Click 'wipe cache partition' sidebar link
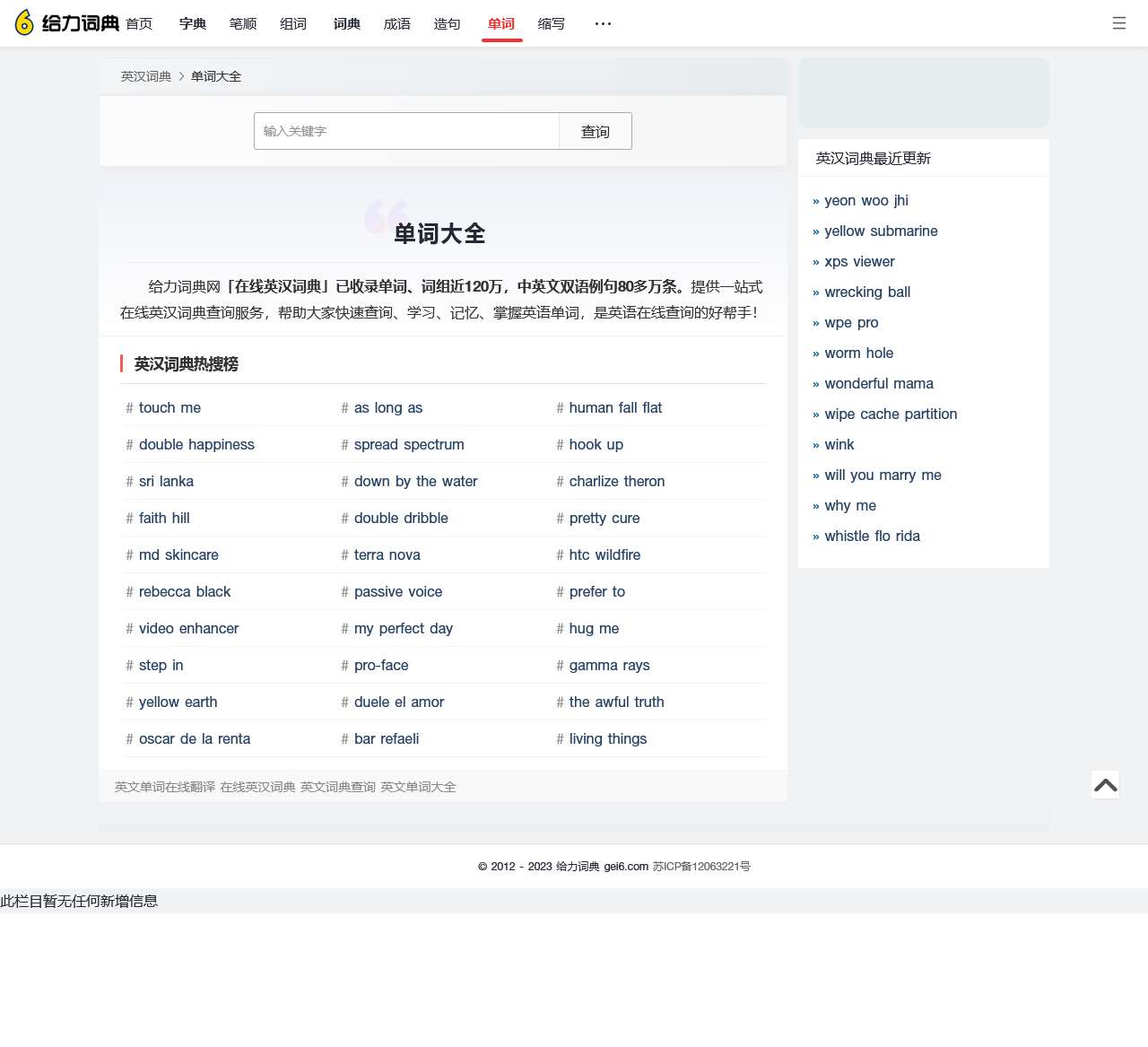The image size is (1148, 1047). coord(891,414)
